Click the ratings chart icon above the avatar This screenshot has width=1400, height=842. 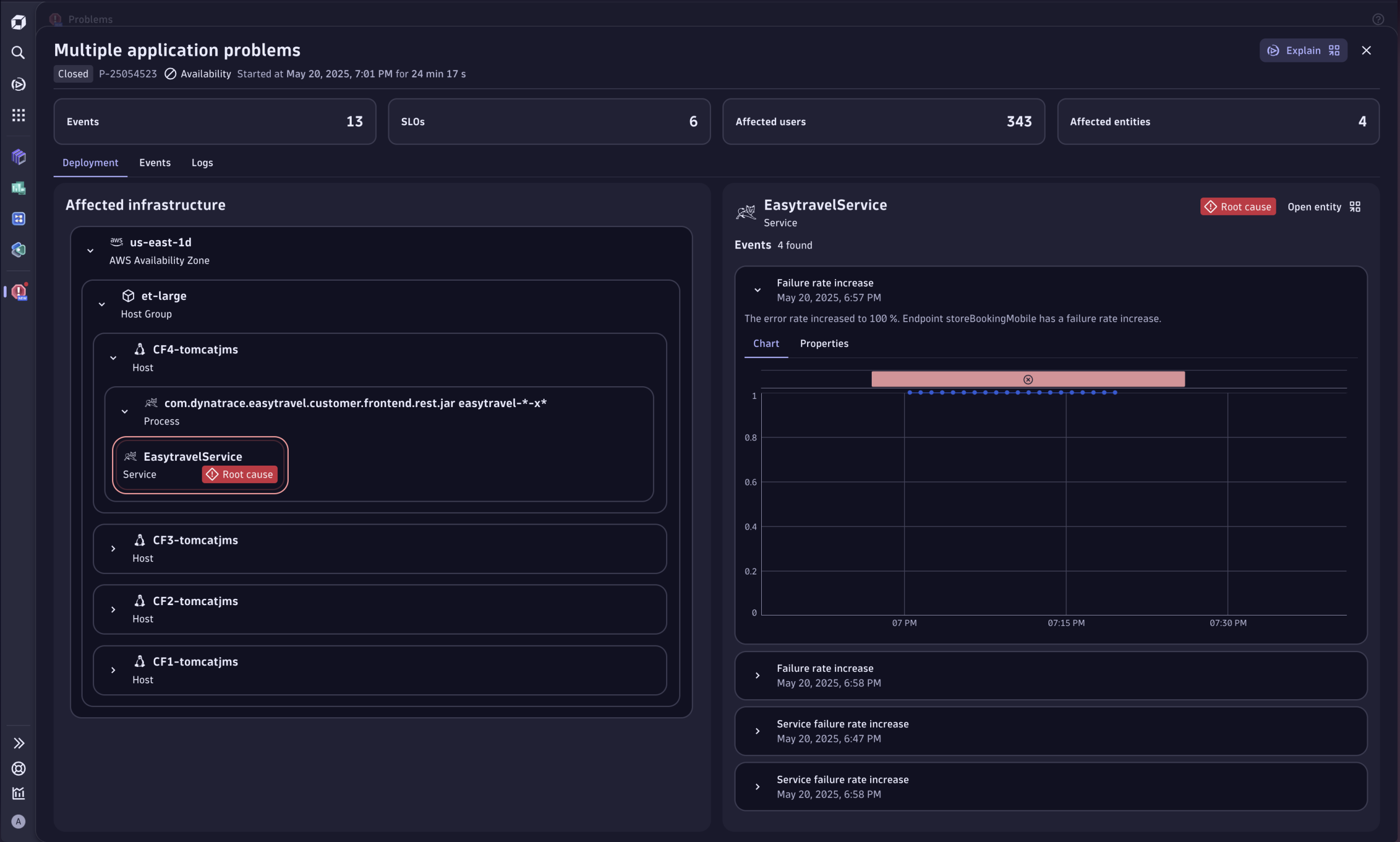pos(18,793)
